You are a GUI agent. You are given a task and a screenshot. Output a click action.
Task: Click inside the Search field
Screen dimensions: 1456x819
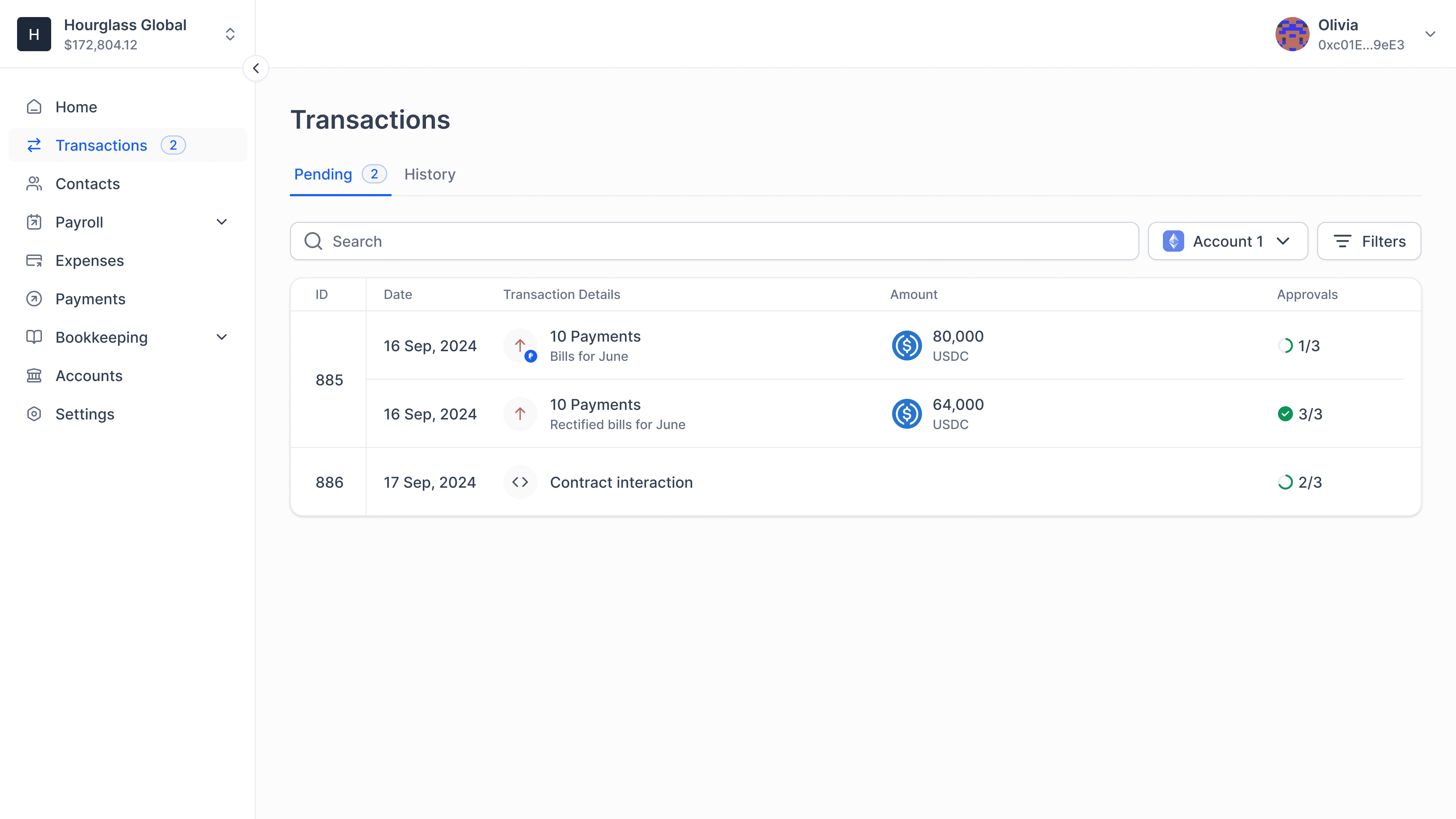click(565, 241)
